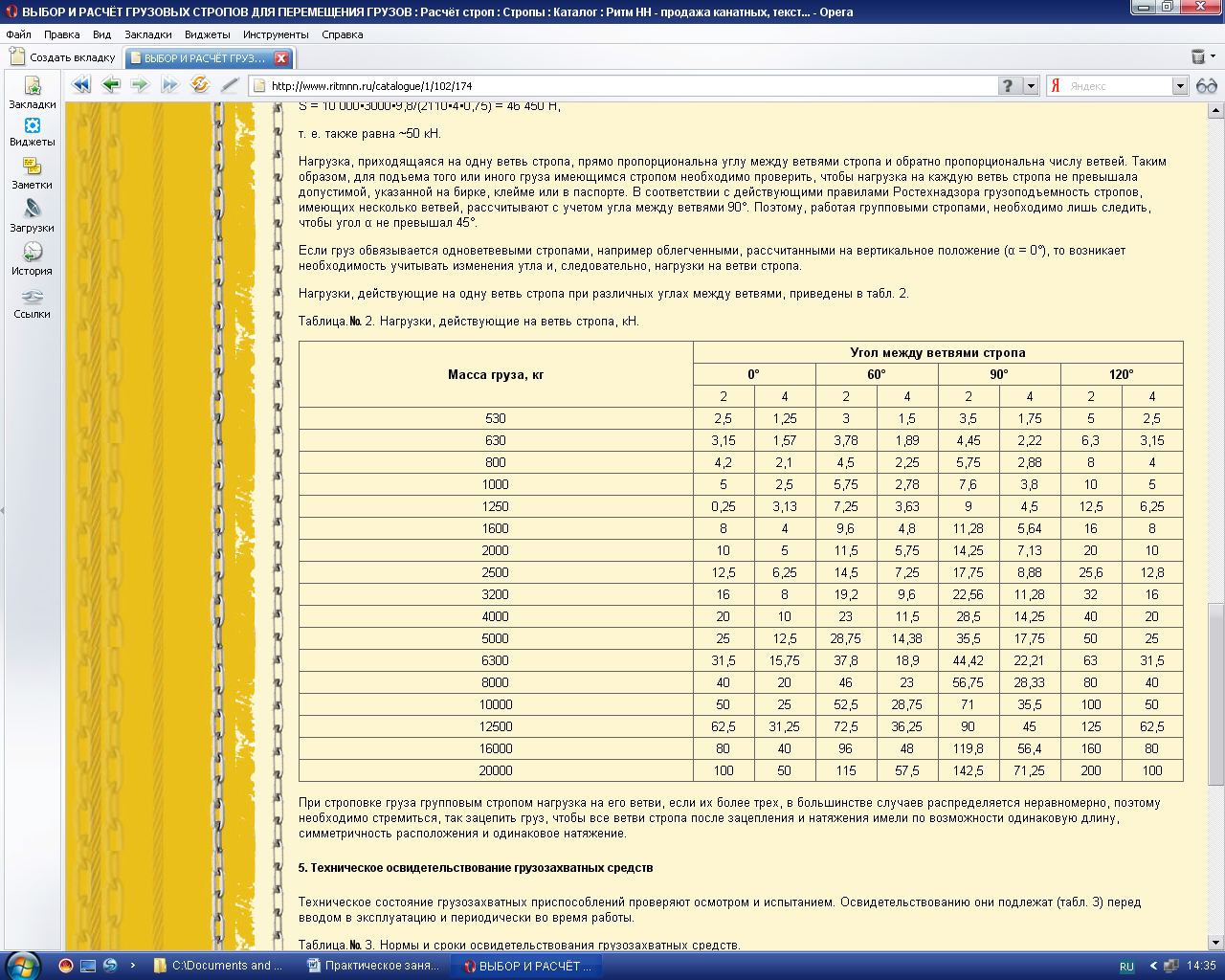Expand the address bar history dropdown
The height and width of the screenshot is (980, 1225).
[1031, 86]
